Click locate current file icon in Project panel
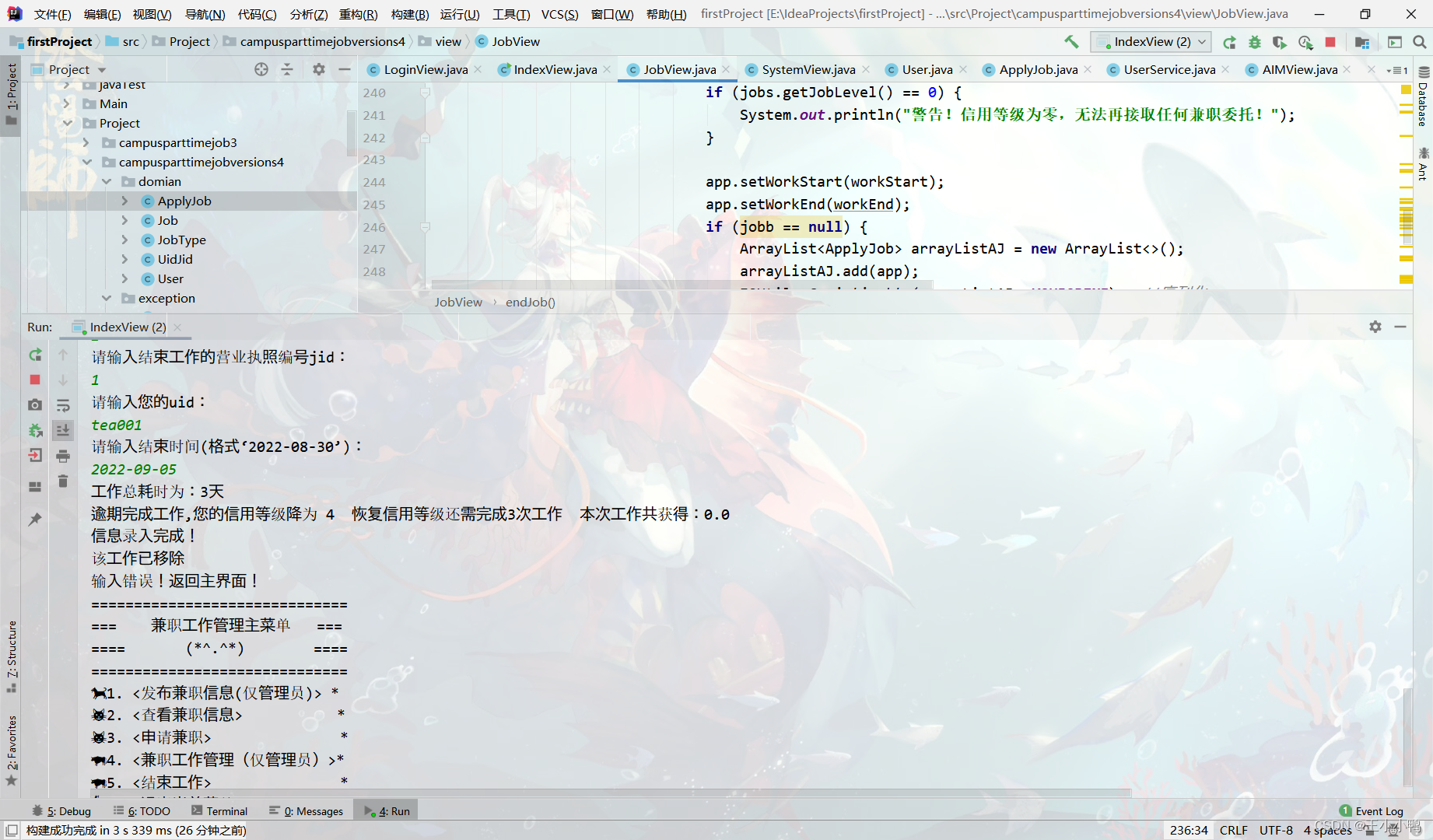 pyautogui.click(x=261, y=69)
